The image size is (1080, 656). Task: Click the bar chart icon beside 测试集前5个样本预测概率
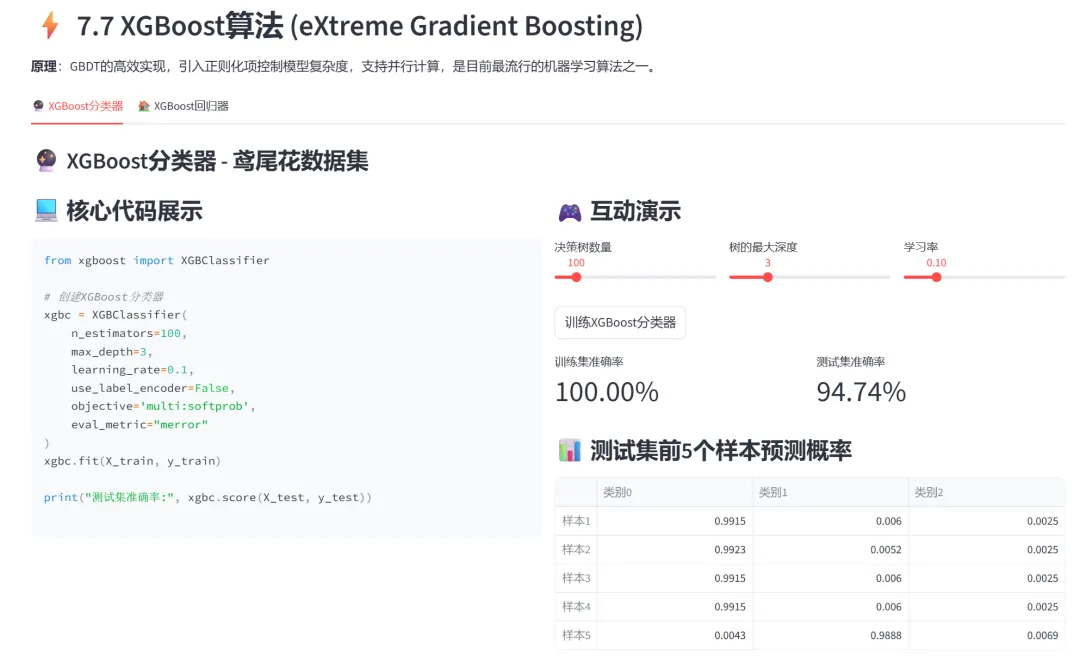click(570, 451)
